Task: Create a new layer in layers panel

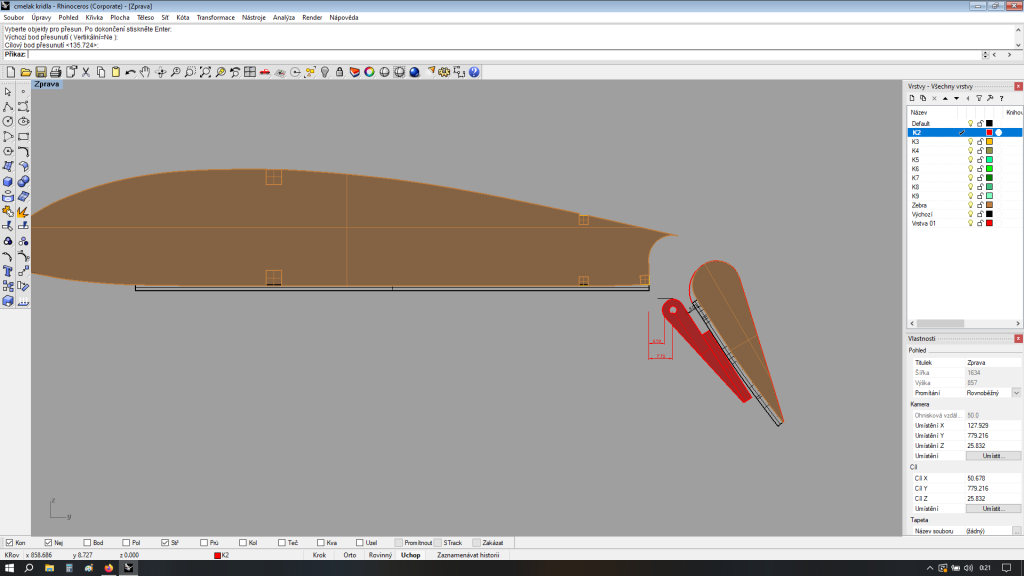Action: [912, 98]
